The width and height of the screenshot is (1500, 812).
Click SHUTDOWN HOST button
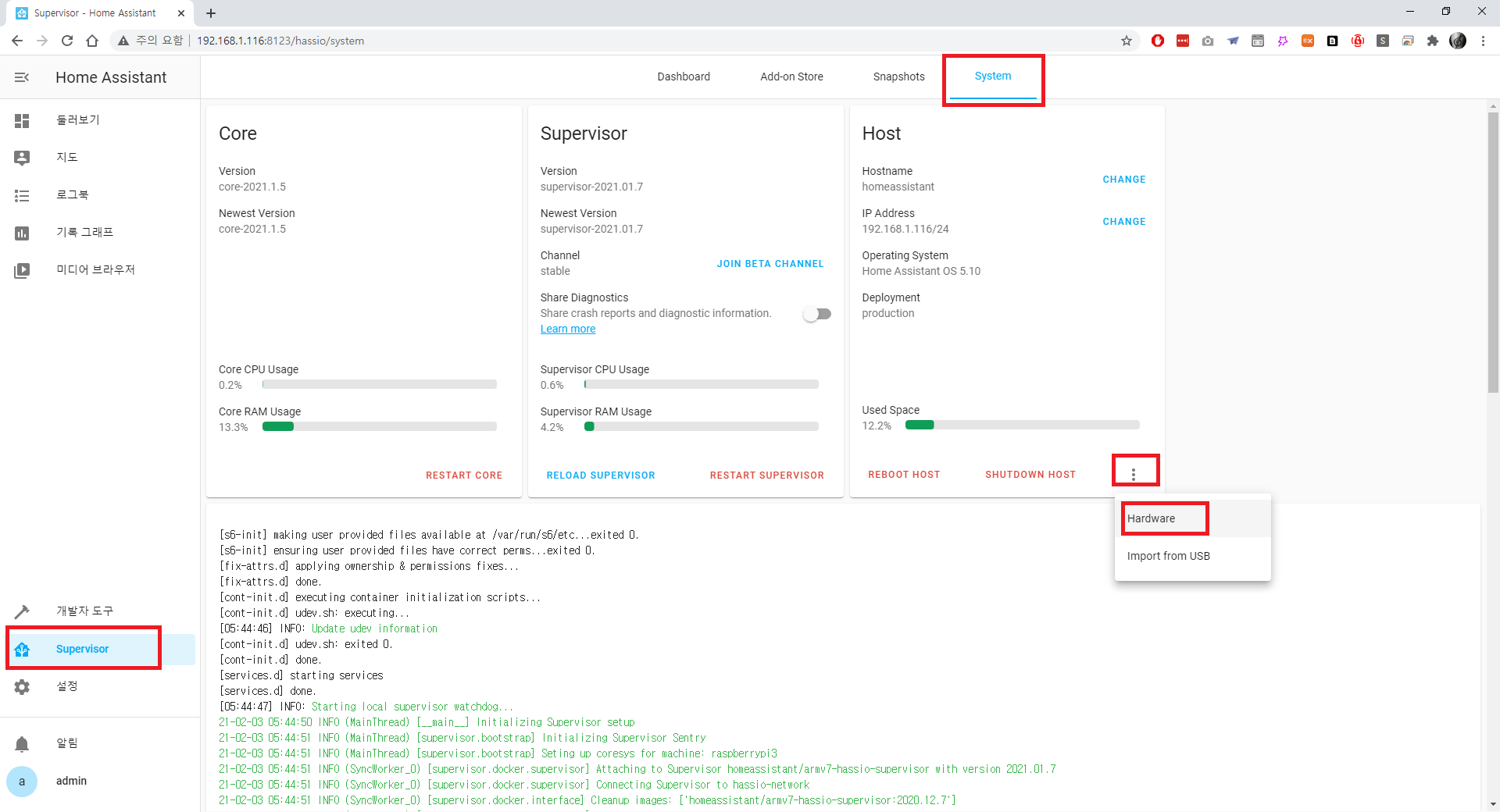pyautogui.click(x=1030, y=475)
